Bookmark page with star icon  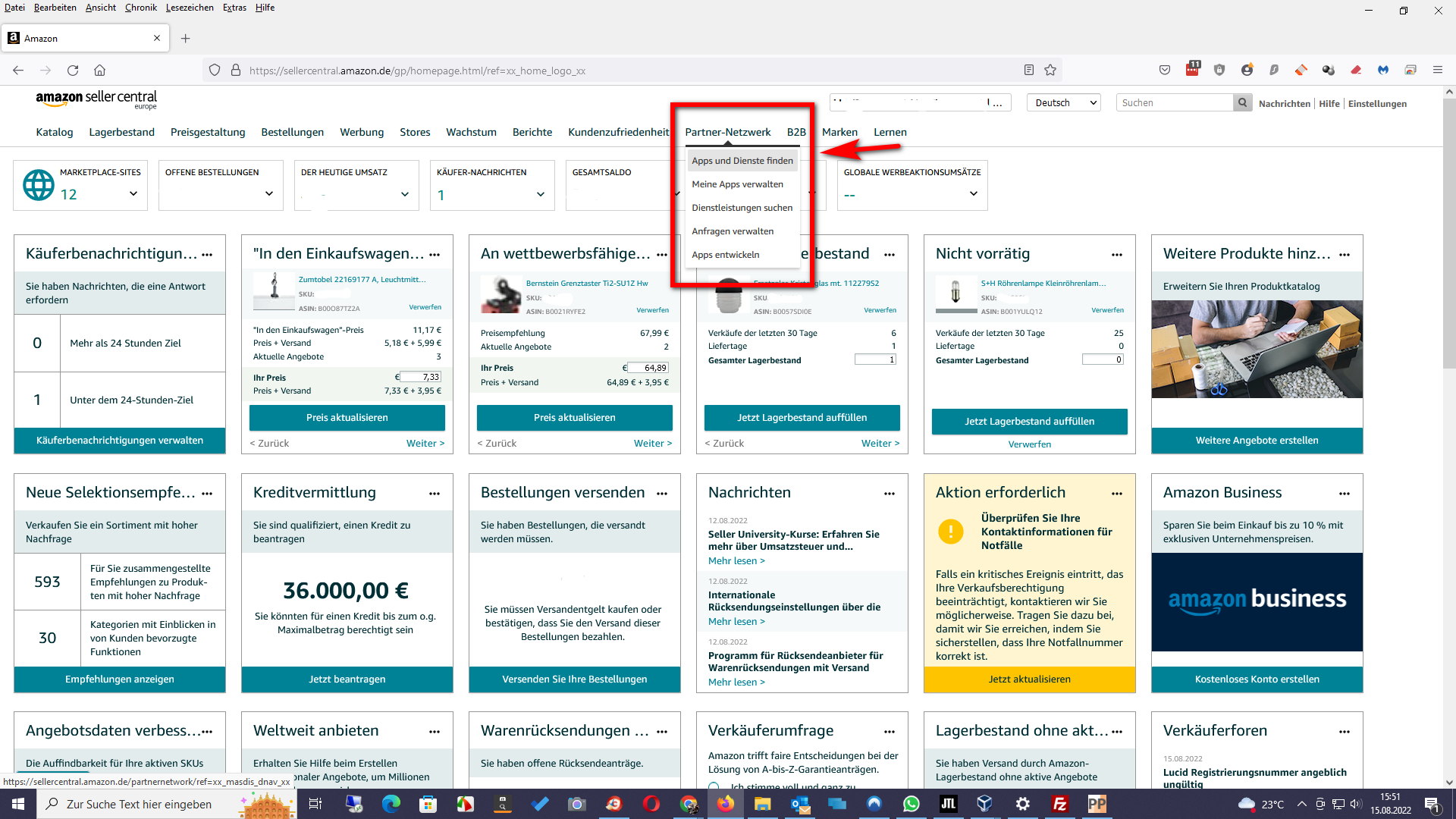1050,71
